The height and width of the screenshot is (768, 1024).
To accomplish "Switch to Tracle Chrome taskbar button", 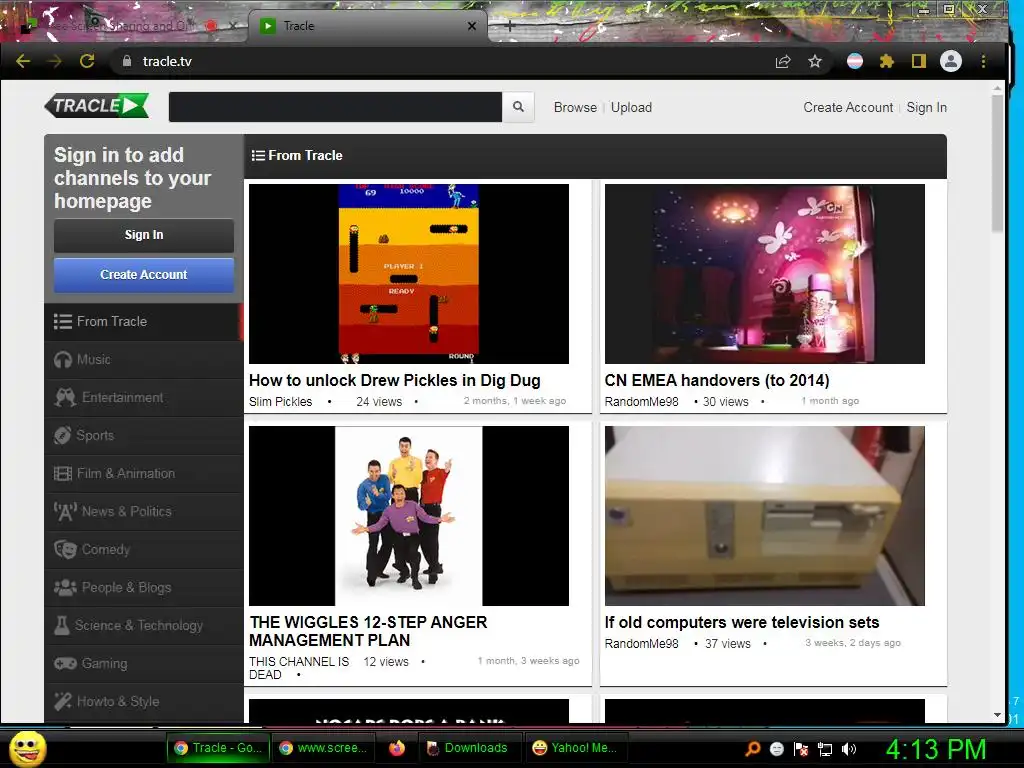I will coord(218,748).
